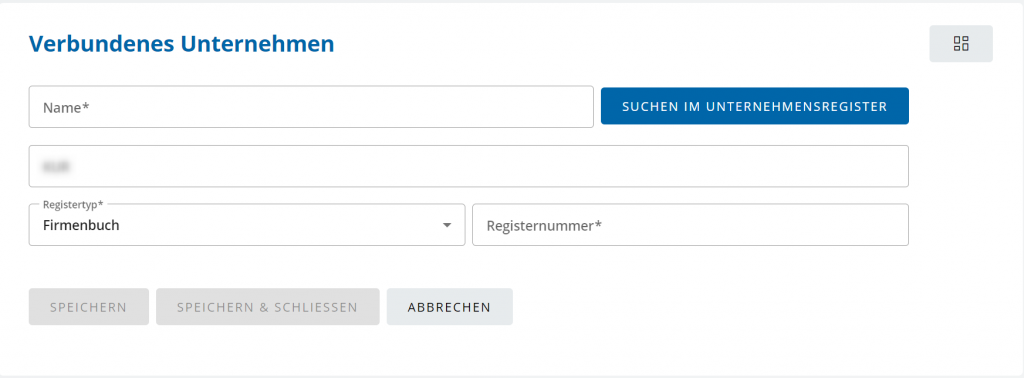Focus the Name* input field
1024x378 pixels.
tap(311, 107)
